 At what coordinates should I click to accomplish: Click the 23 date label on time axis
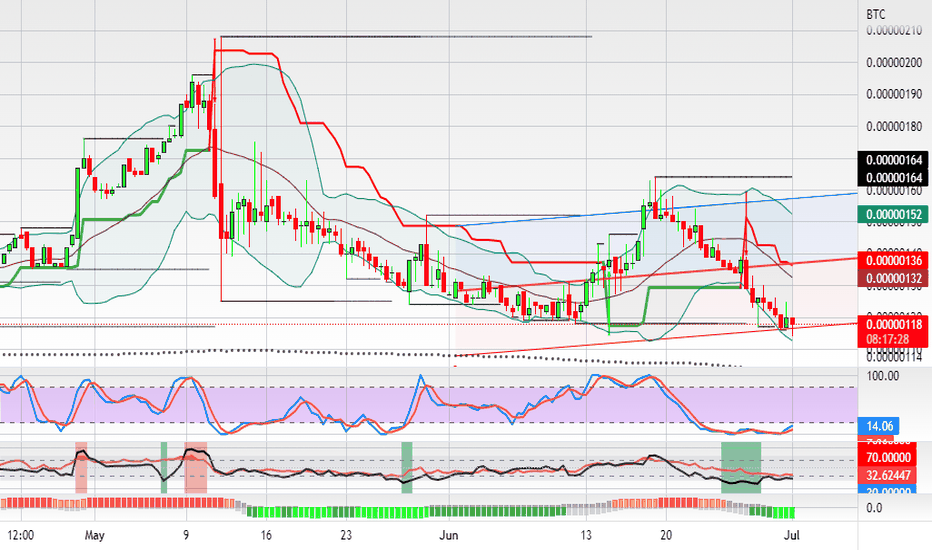point(346,535)
